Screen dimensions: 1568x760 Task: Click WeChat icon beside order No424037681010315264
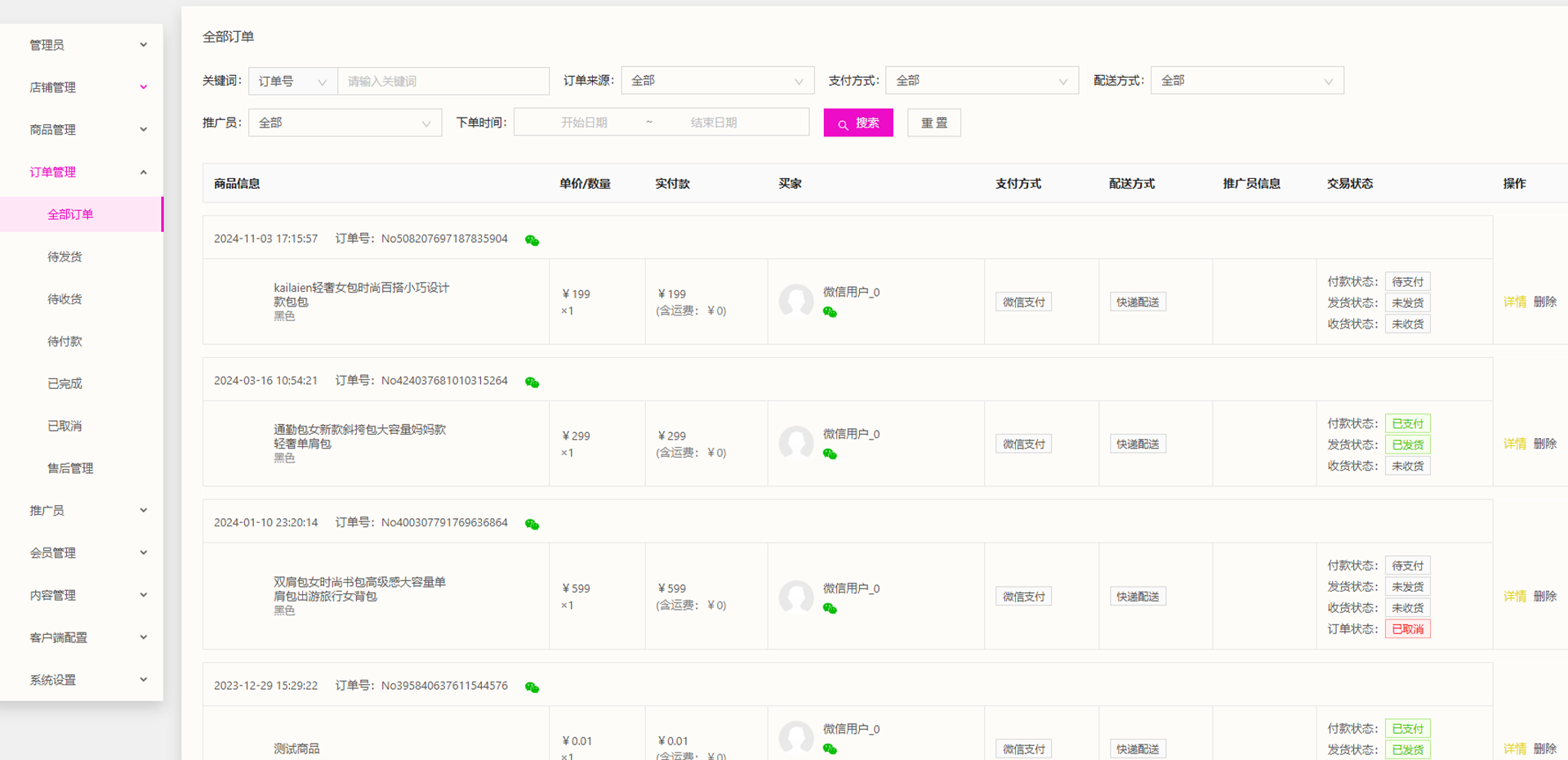tap(532, 382)
